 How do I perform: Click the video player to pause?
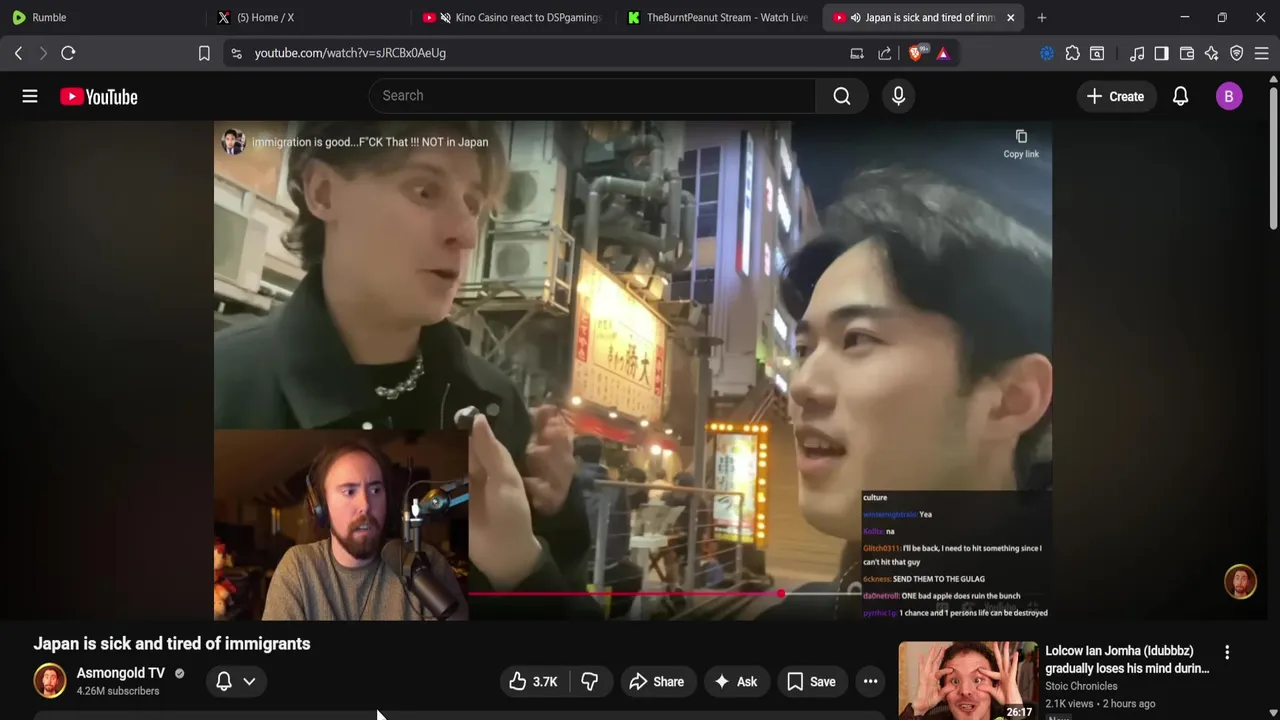(x=632, y=370)
